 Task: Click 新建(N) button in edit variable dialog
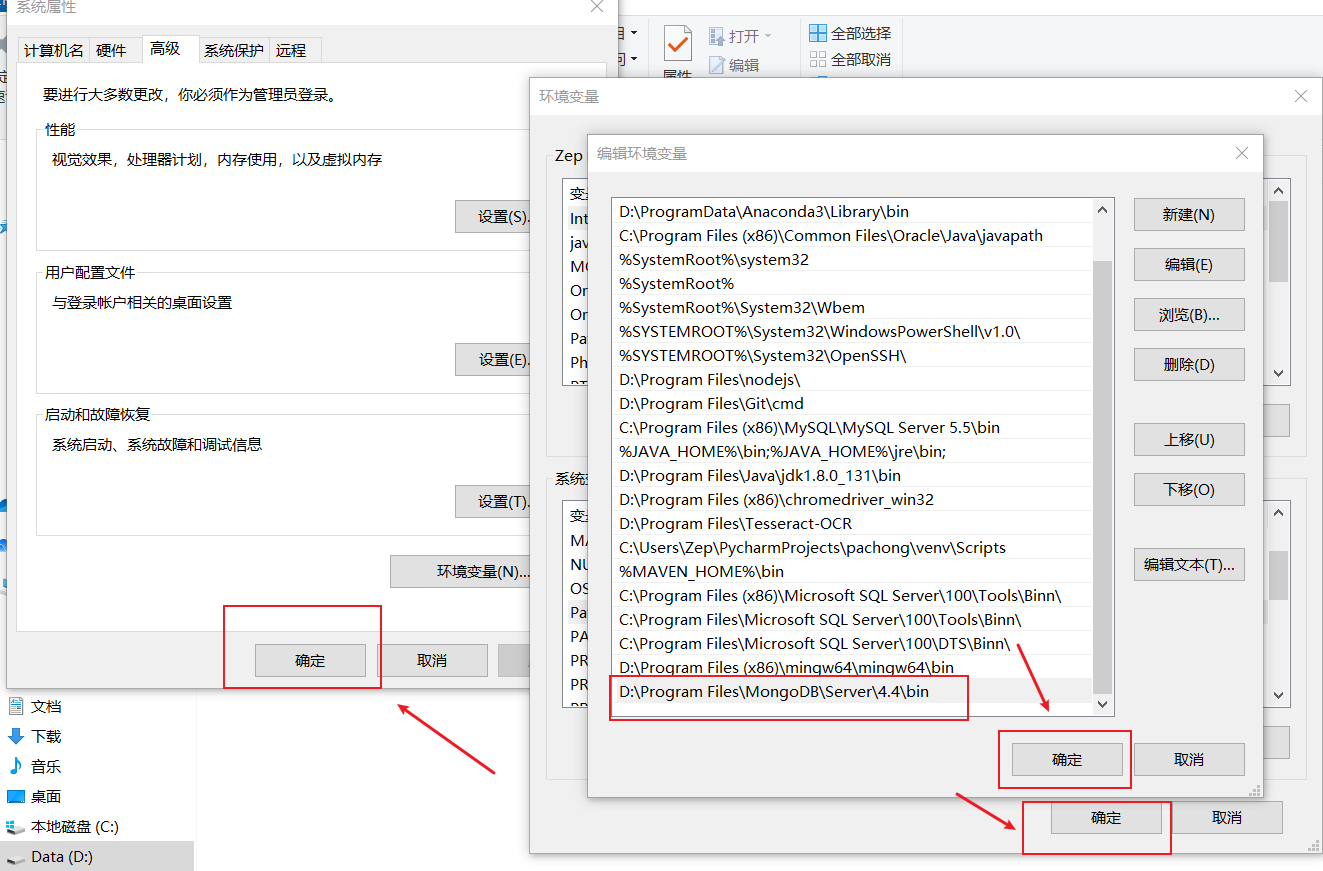coord(1189,214)
